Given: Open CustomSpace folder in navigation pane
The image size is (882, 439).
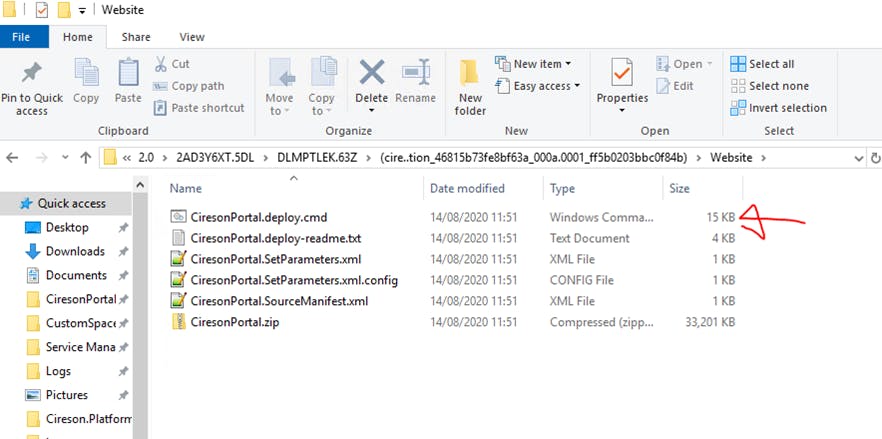Looking at the screenshot, I should pos(80,324).
